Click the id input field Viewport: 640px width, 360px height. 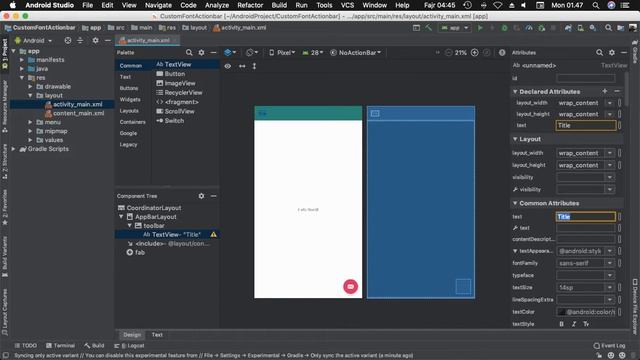point(586,78)
